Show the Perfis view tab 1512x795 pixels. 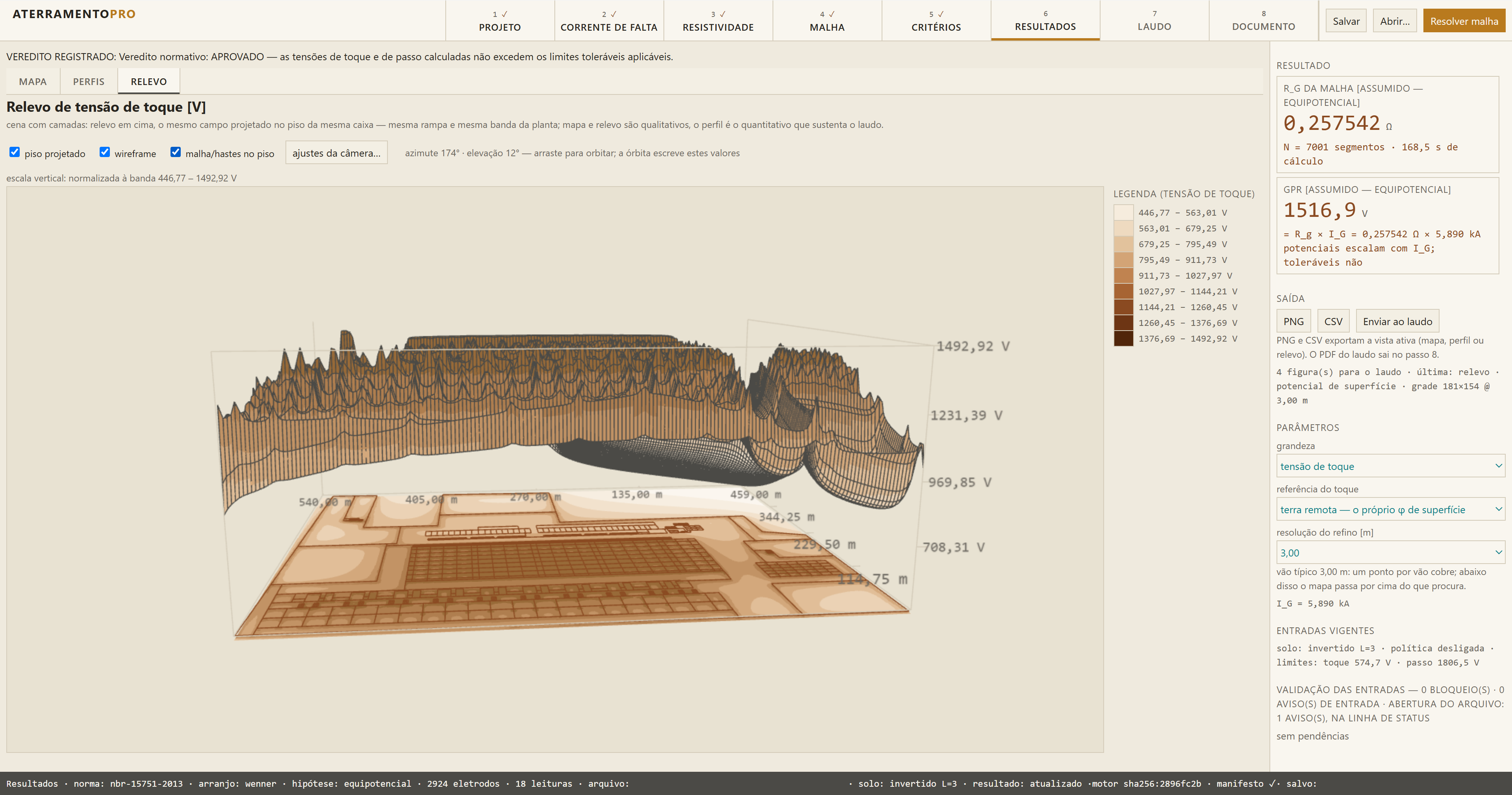tap(89, 81)
